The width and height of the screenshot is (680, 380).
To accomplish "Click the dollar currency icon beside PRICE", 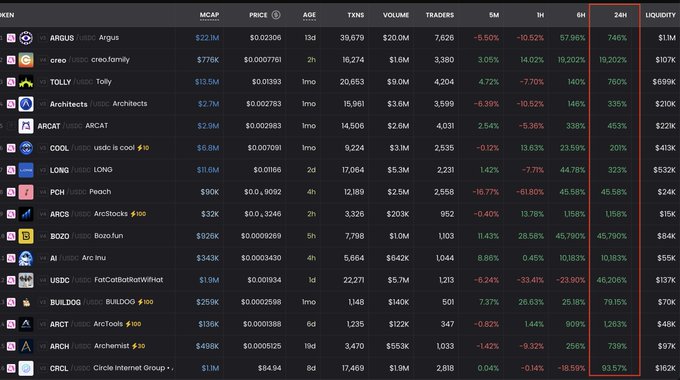I will click(x=276, y=15).
